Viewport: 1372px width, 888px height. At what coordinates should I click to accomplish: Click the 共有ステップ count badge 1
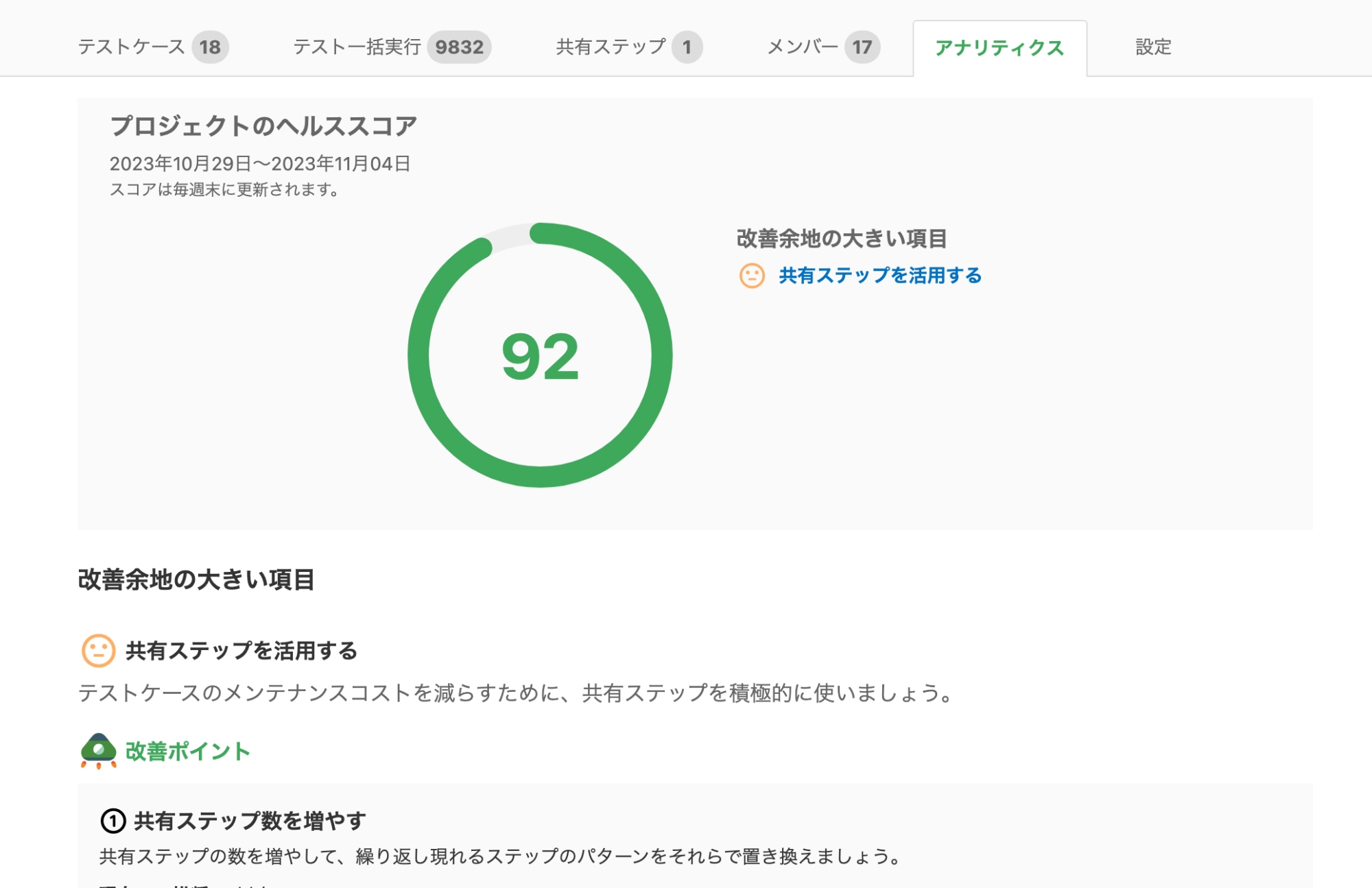coord(687,47)
